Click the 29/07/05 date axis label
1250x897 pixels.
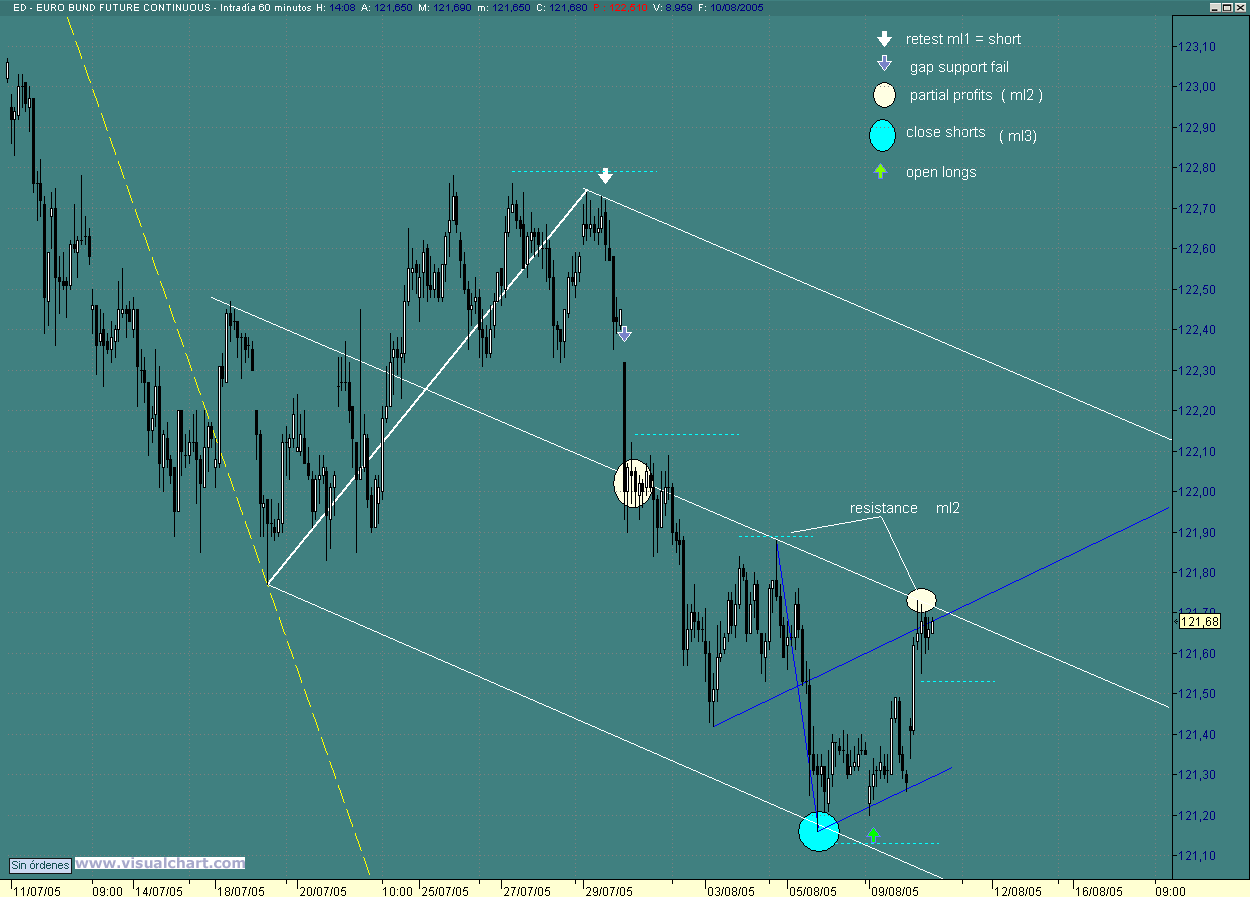pyautogui.click(x=609, y=890)
